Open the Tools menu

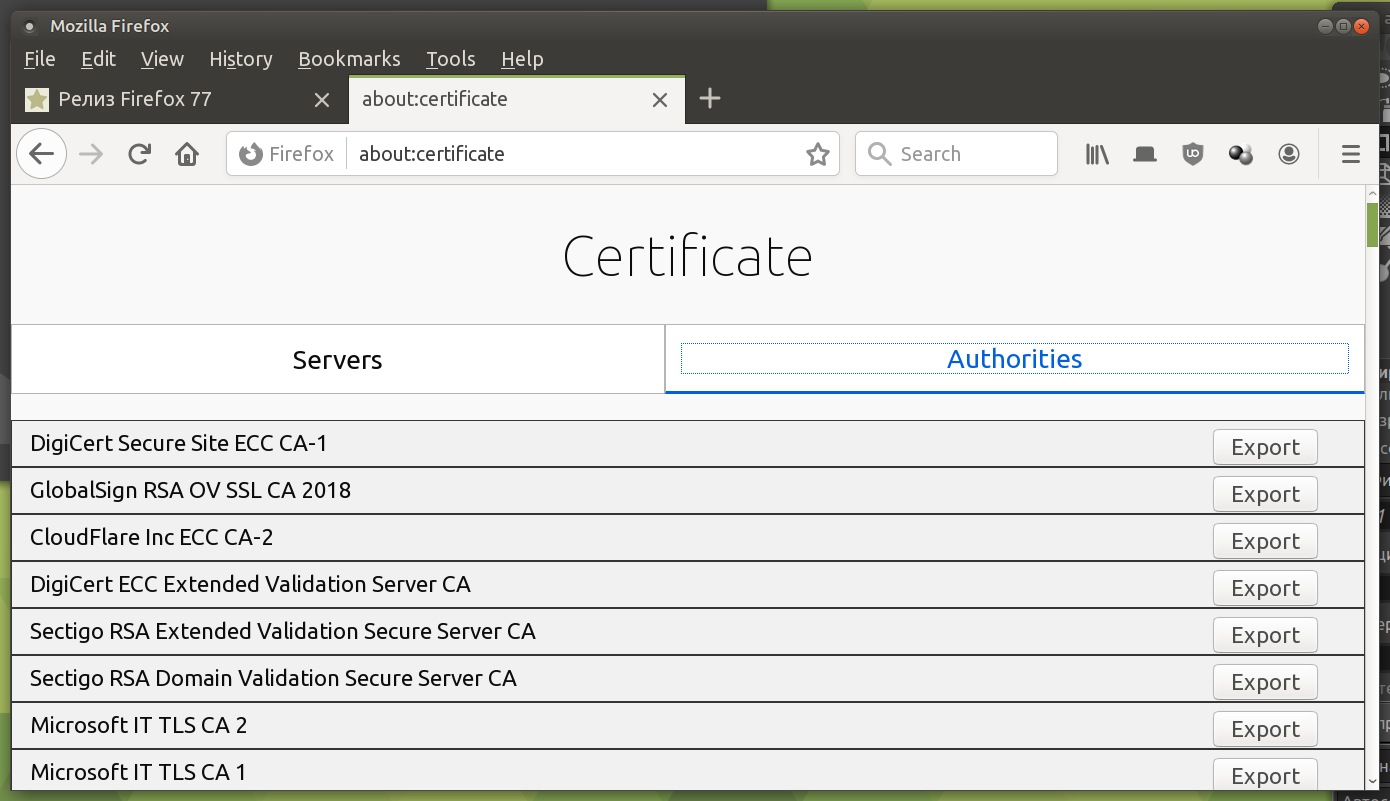(x=450, y=59)
